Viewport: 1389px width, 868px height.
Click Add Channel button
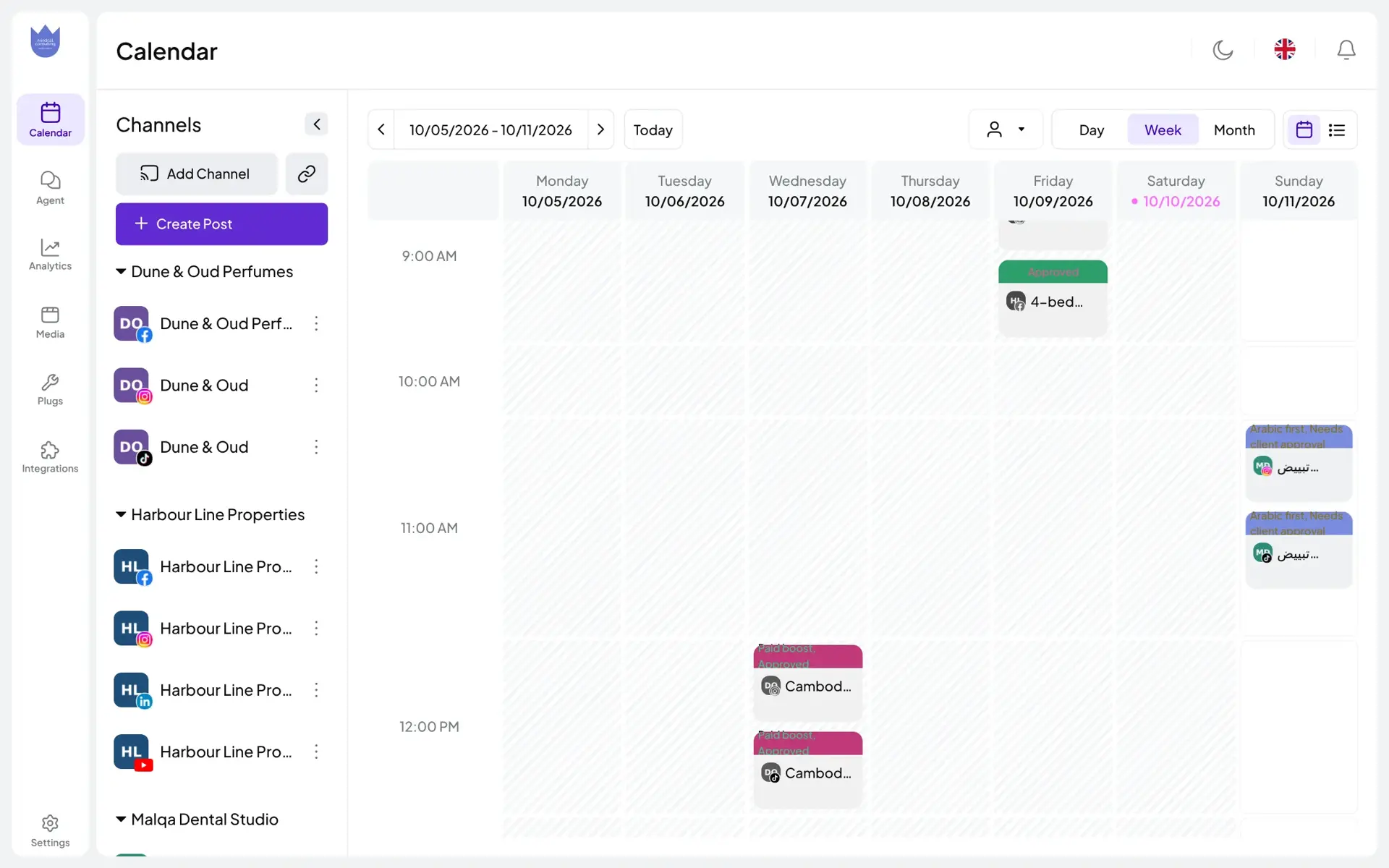(x=196, y=174)
